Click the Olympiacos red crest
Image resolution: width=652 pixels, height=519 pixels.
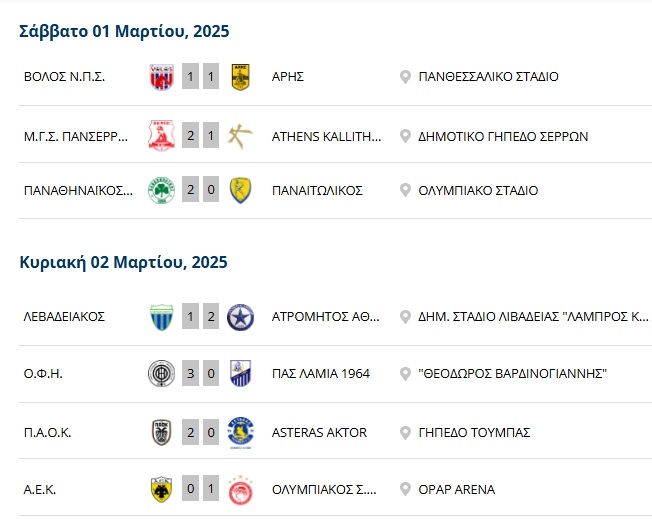240,490
